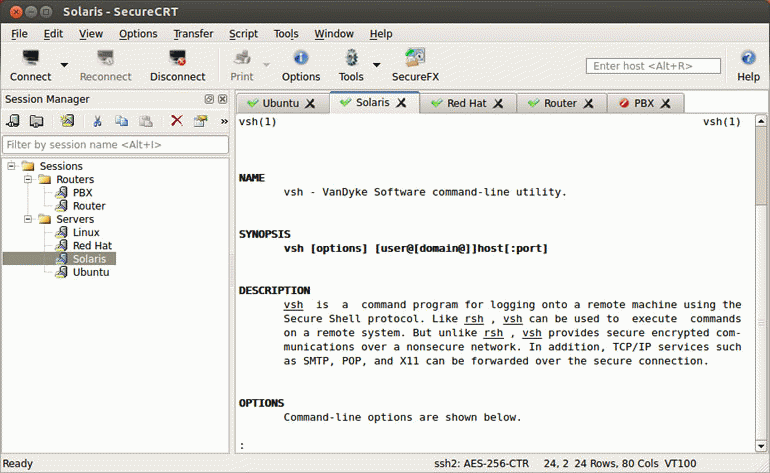Close the Red Hat tab
Screen dimensions: 770x473
click(498, 103)
